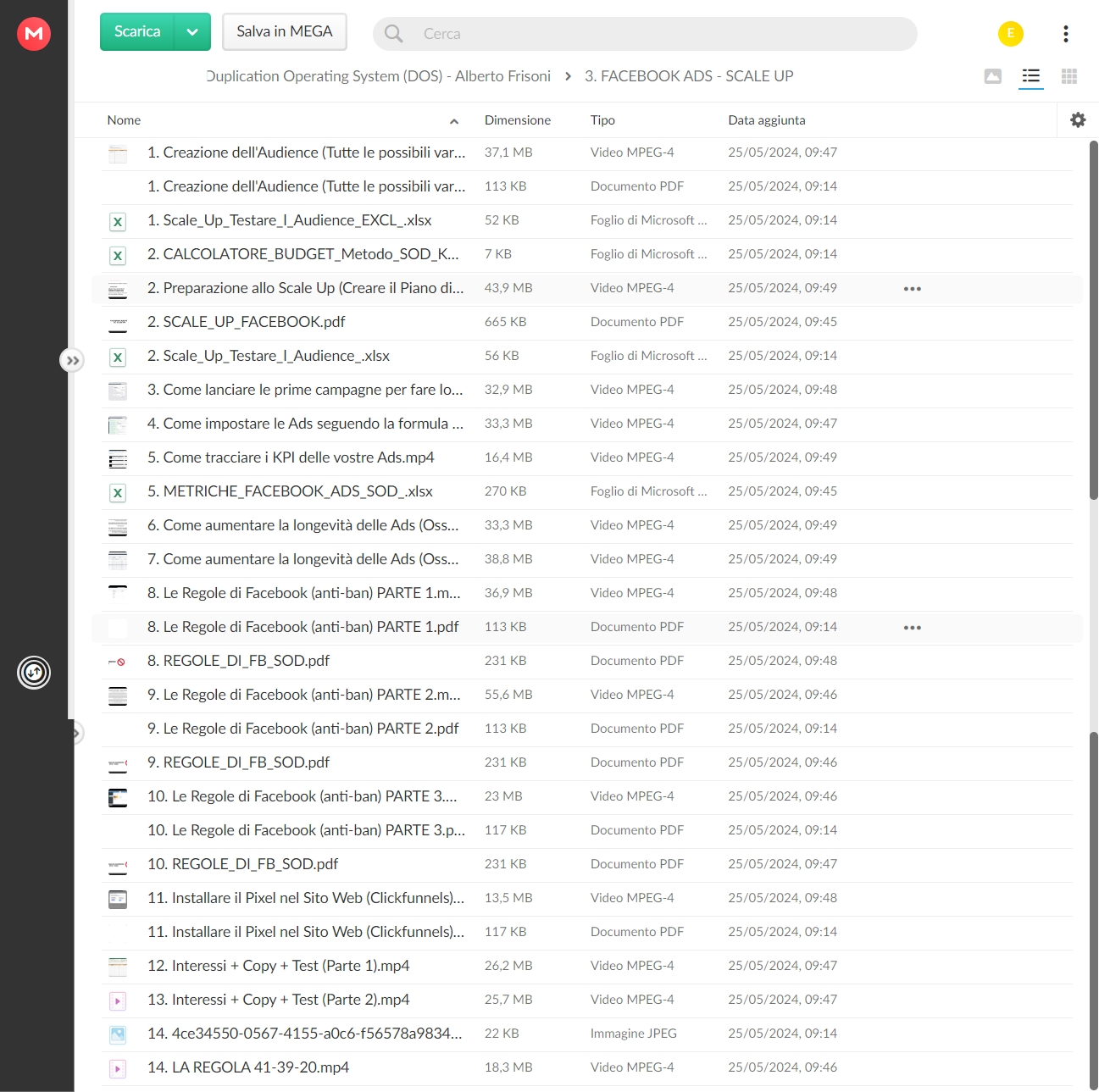Open the transfers icon in the left sidebar
The height and width of the screenshot is (1092, 1099).
click(x=34, y=673)
